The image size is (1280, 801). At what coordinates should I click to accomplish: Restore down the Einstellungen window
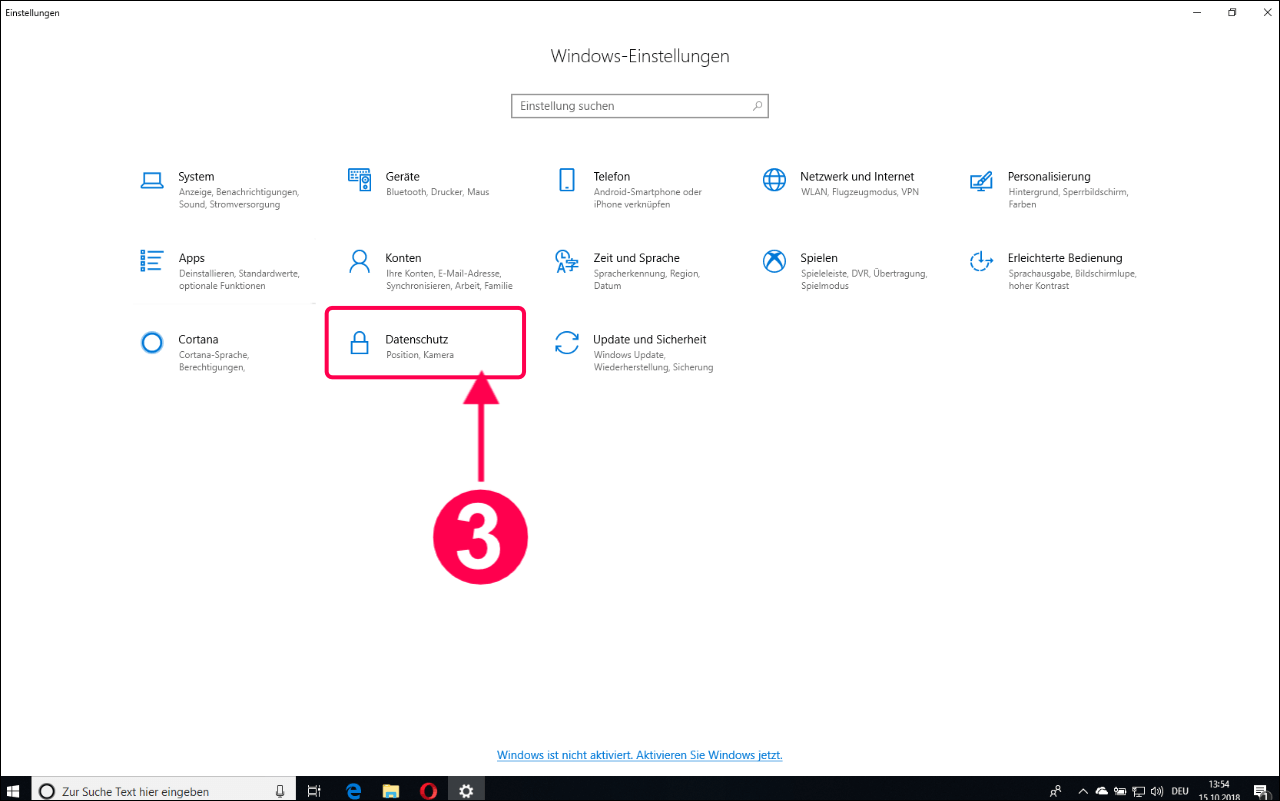[x=1232, y=12]
